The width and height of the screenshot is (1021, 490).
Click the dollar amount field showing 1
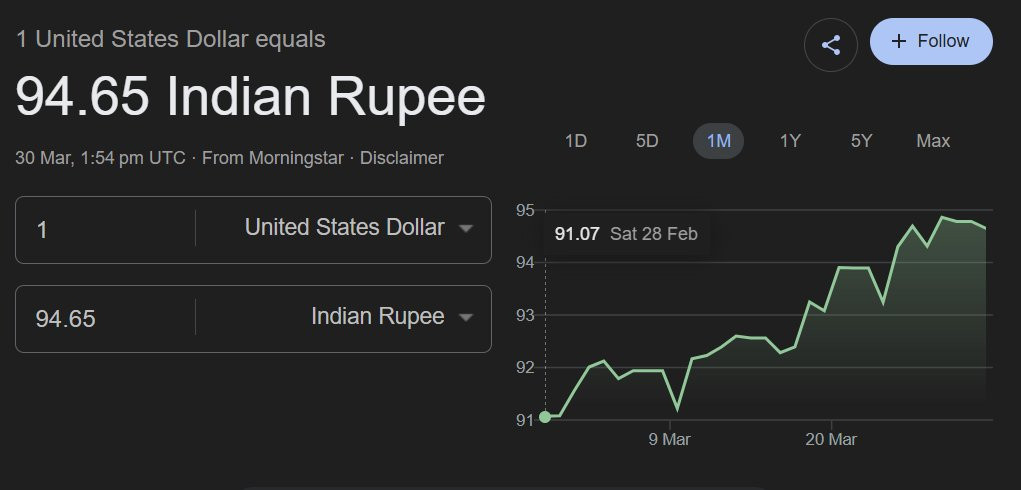click(x=105, y=230)
